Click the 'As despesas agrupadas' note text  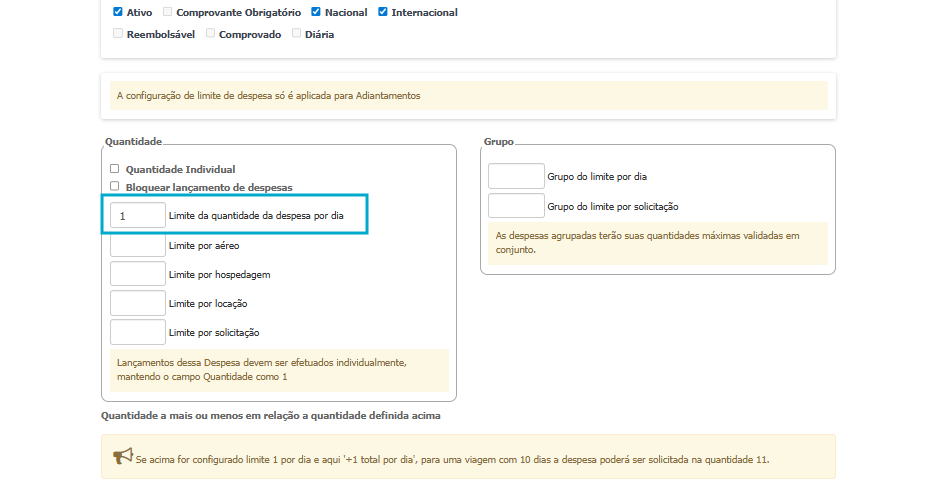click(647, 243)
